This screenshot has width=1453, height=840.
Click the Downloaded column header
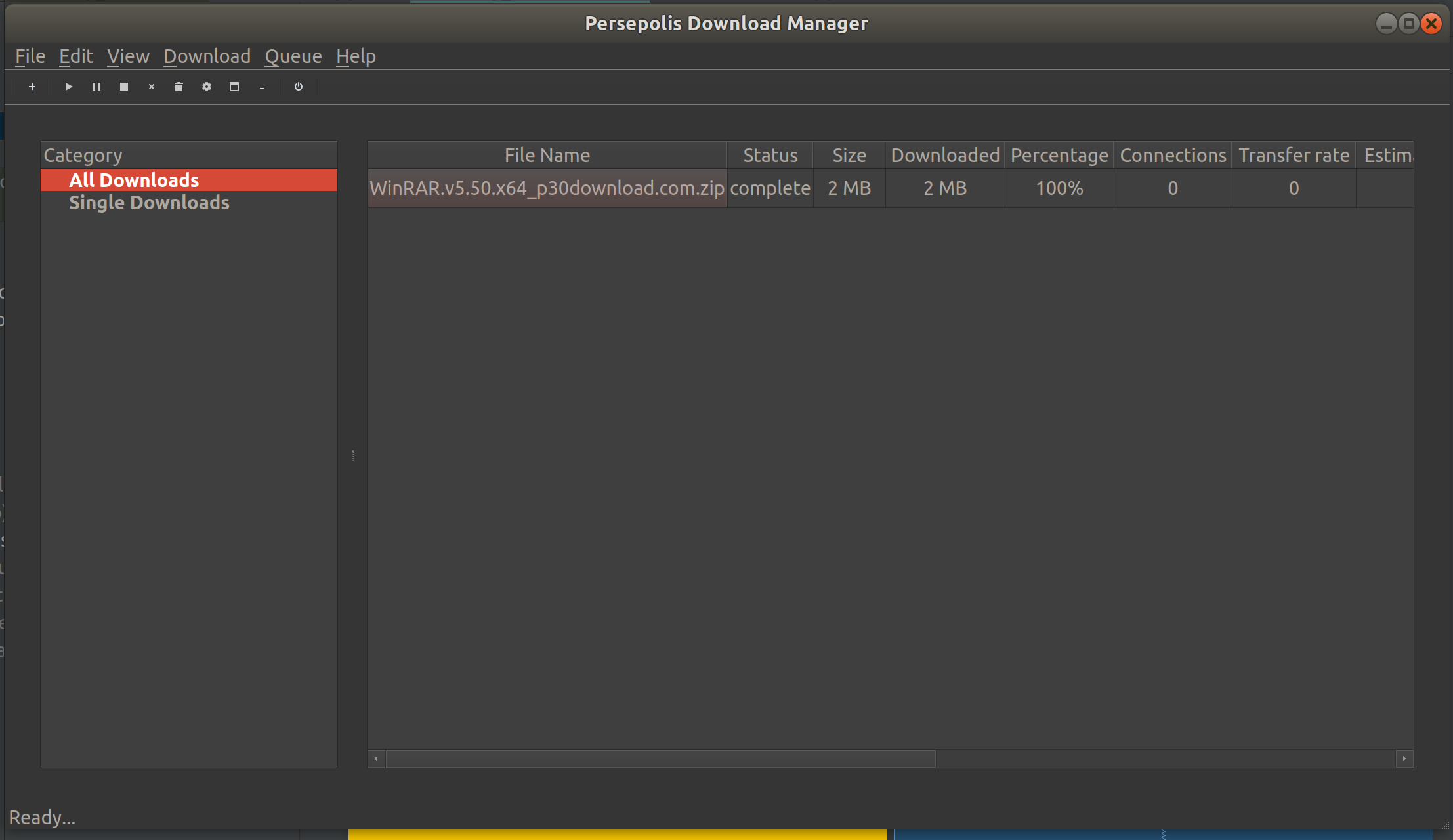pyautogui.click(x=945, y=156)
